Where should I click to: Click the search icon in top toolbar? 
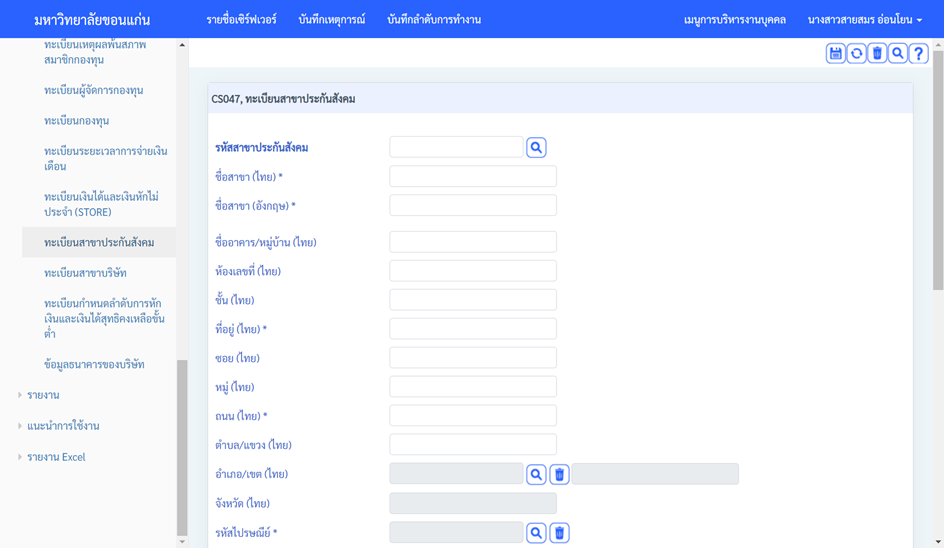point(898,54)
